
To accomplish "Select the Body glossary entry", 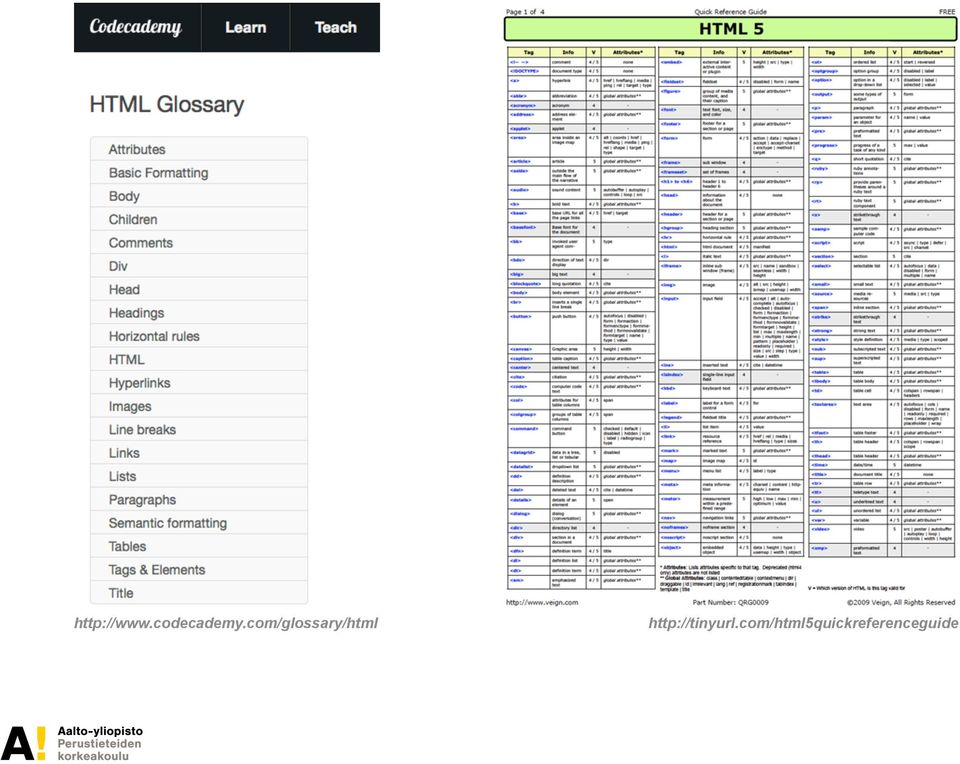I will click(x=199, y=196).
